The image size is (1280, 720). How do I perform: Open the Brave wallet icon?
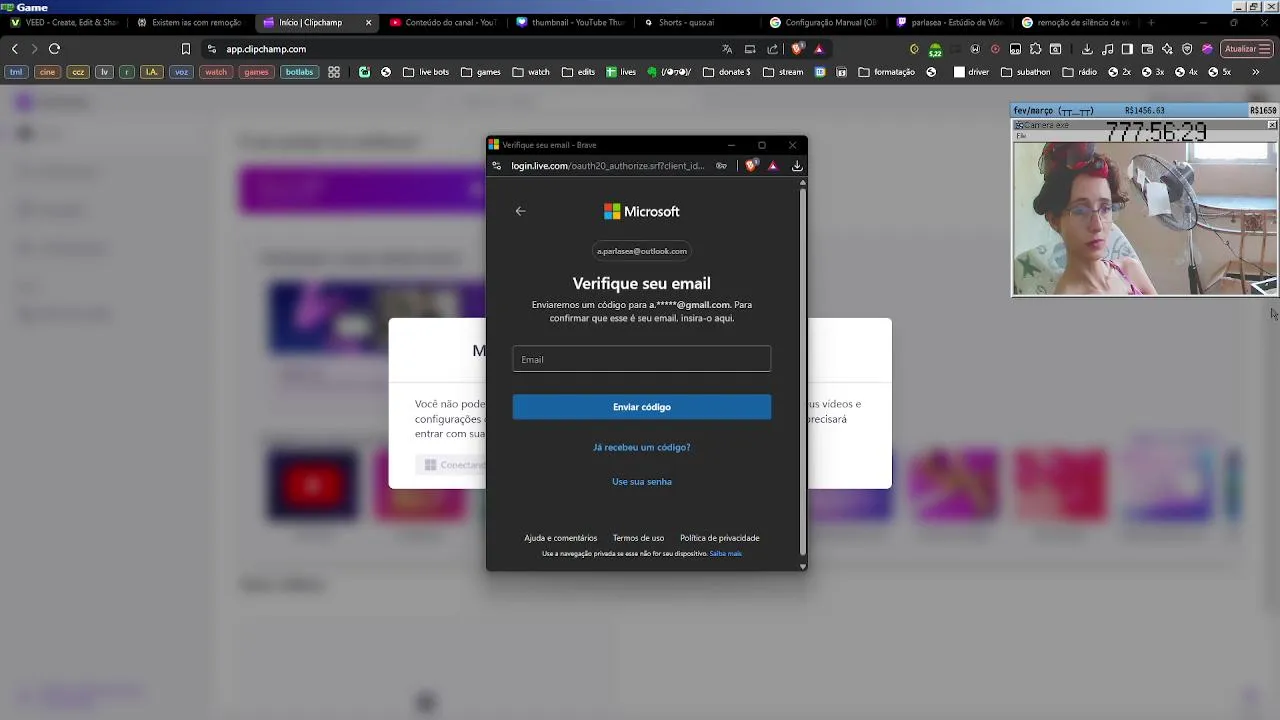[x=1147, y=49]
